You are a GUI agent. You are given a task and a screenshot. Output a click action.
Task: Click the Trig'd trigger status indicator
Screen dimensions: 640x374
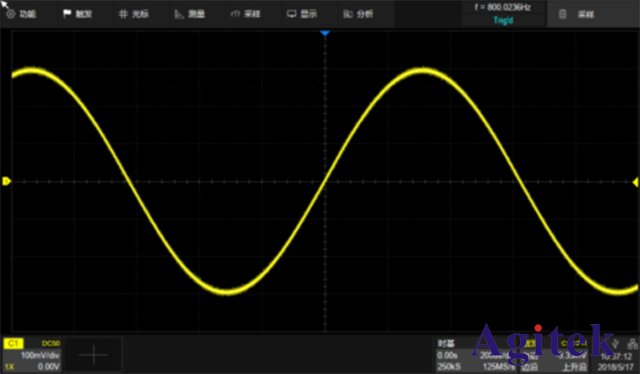[x=503, y=20]
